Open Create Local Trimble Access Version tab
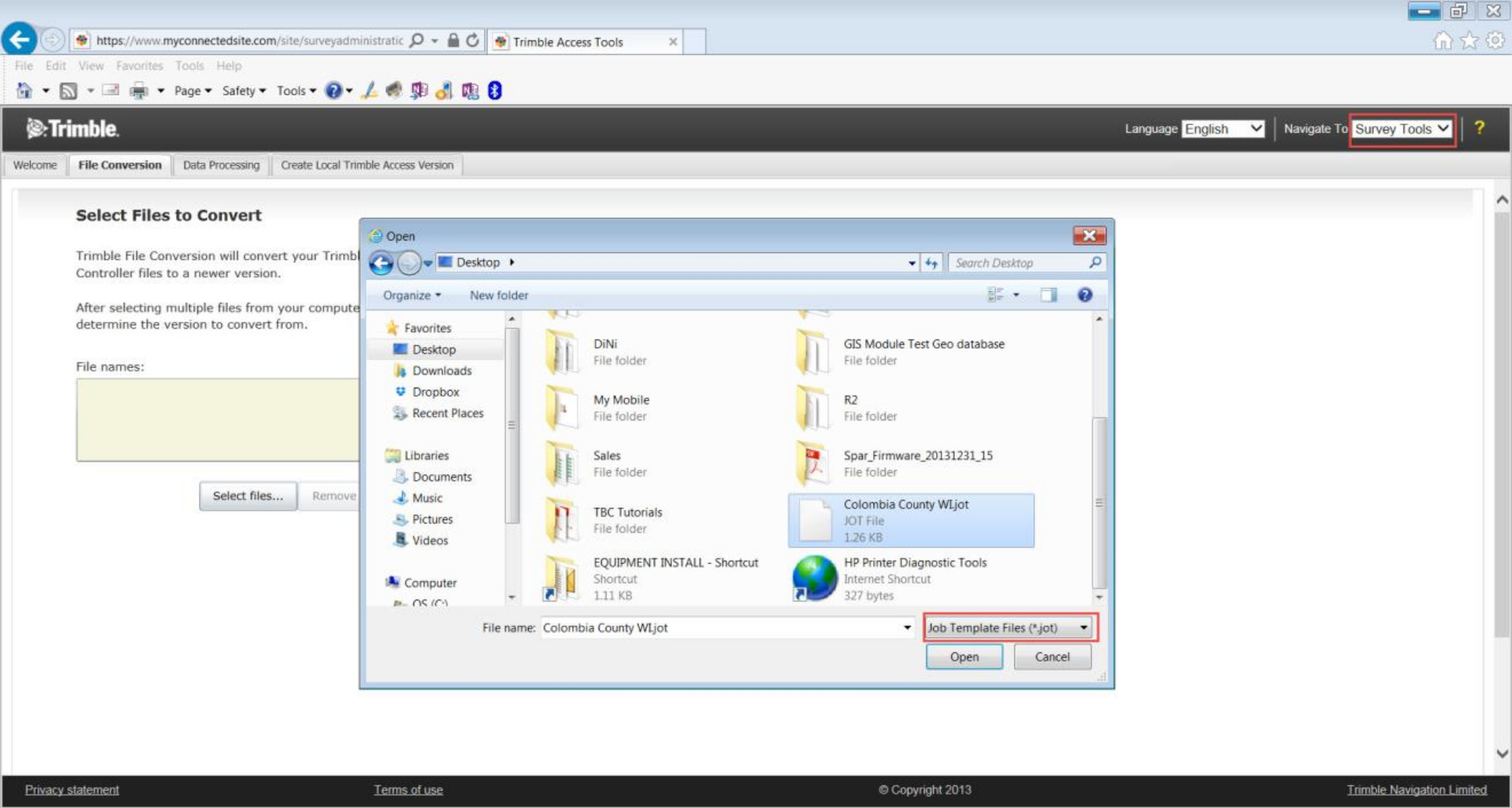Image resolution: width=1512 pixels, height=808 pixels. click(x=367, y=165)
